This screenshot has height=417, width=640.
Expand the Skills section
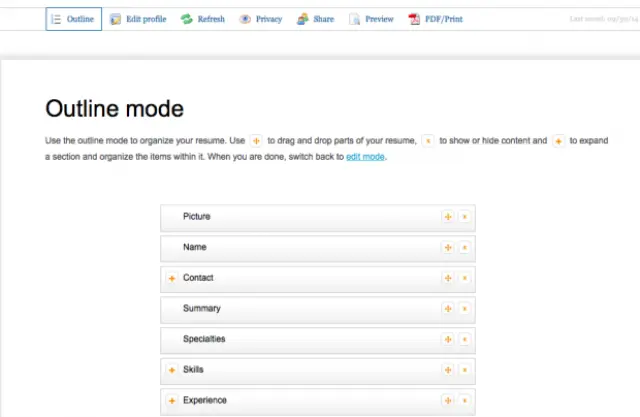point(172,371)
